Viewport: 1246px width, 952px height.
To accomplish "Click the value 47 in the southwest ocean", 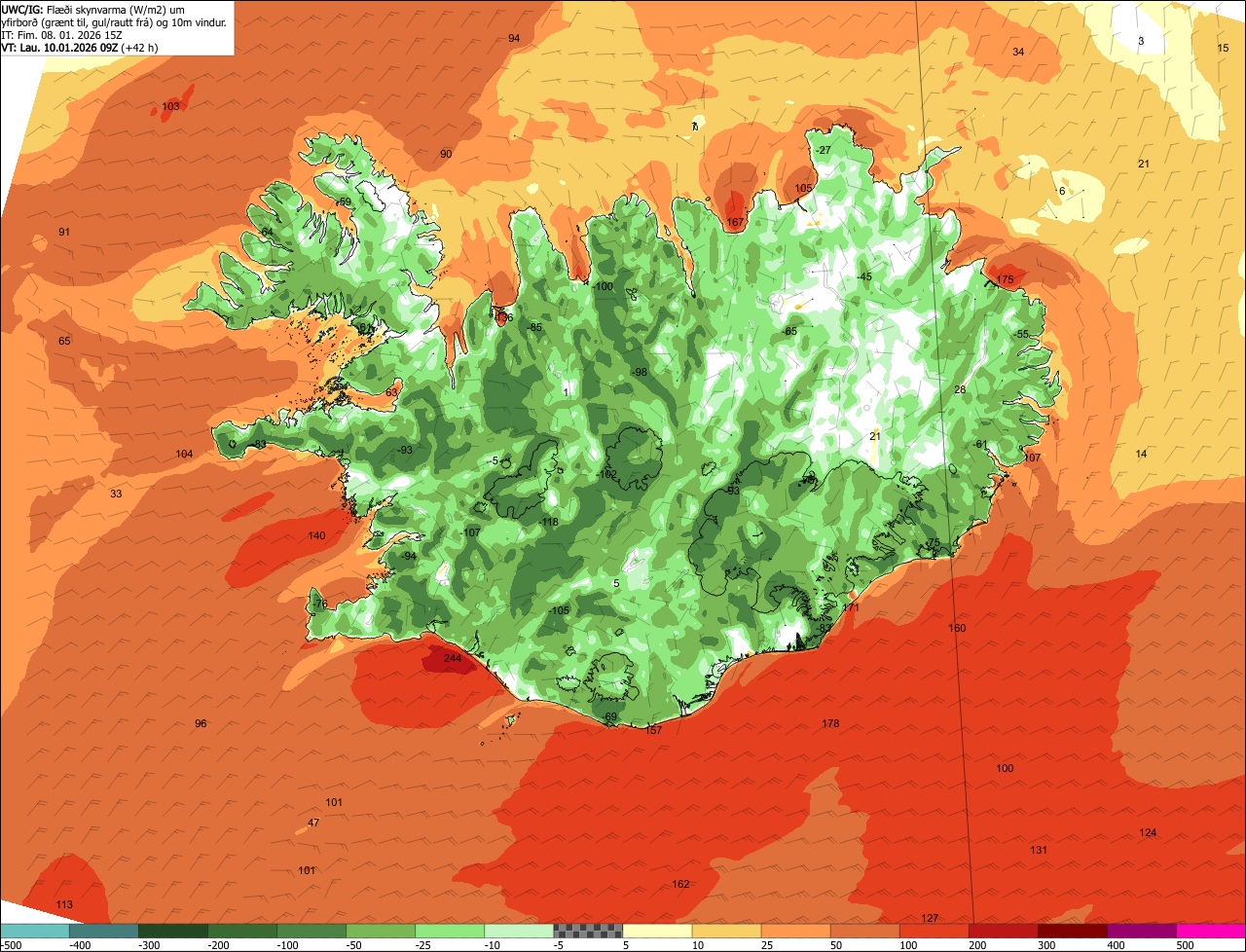I will click(x=313, y=824).
